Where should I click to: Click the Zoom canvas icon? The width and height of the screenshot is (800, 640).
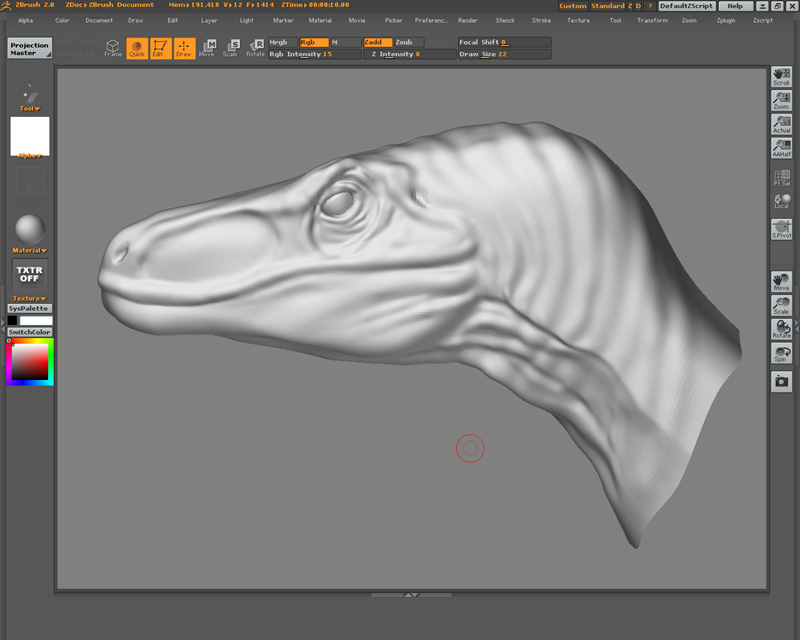[781, 101]
